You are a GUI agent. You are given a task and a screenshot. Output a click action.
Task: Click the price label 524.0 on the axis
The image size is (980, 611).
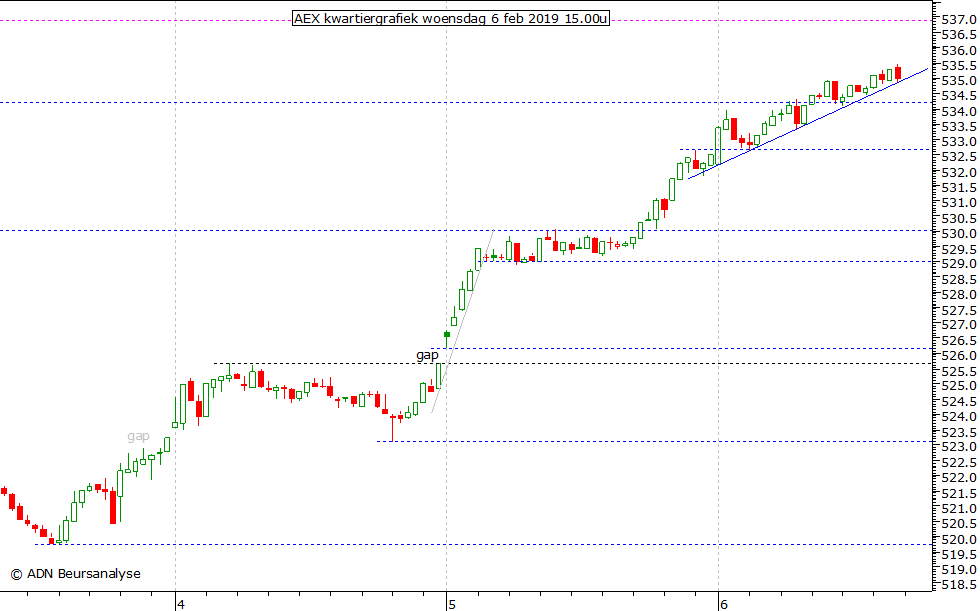959,417
